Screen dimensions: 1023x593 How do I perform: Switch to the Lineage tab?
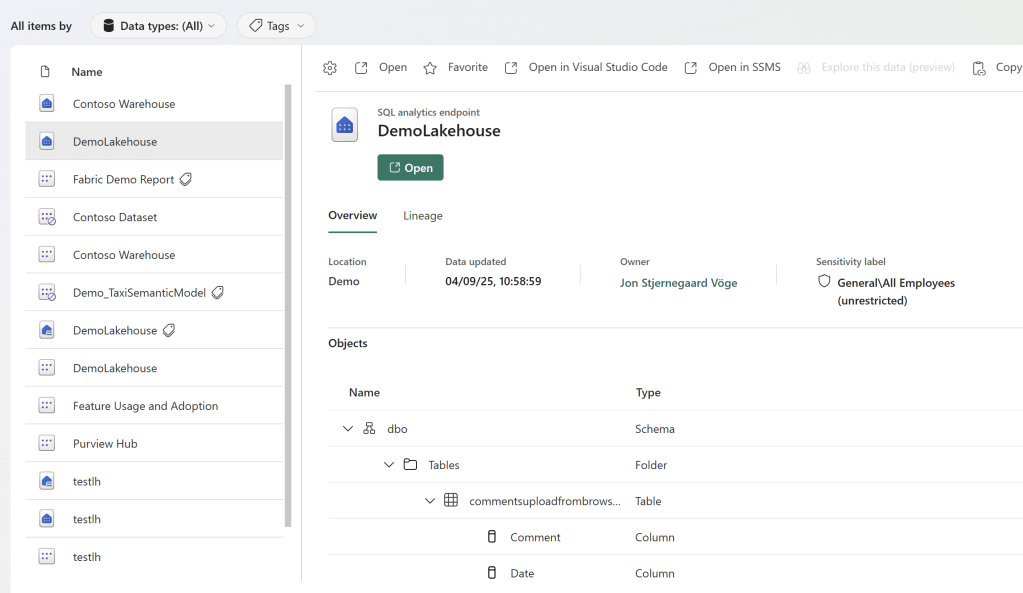coord(422,214)
